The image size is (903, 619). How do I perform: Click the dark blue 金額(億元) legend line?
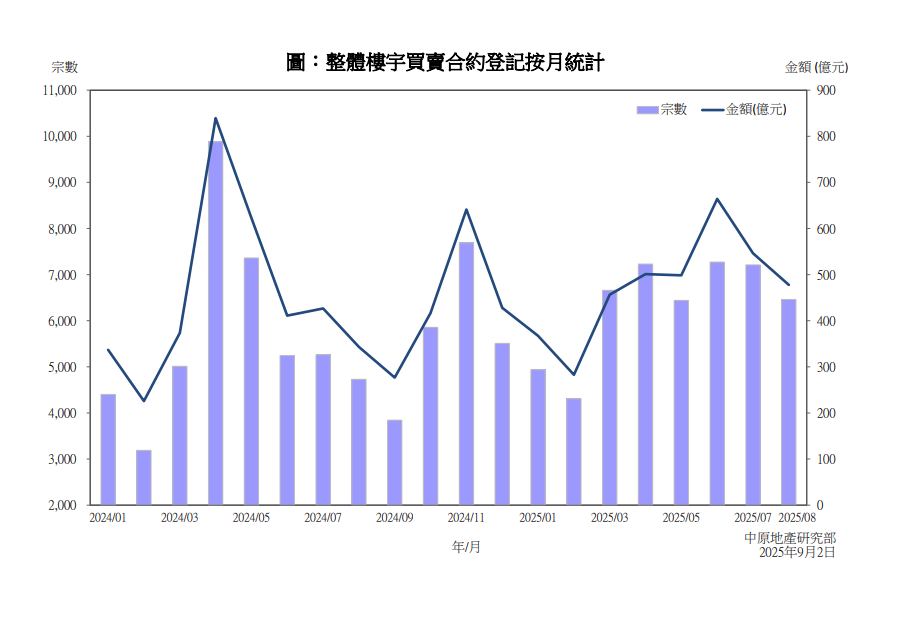coord(712,109)
